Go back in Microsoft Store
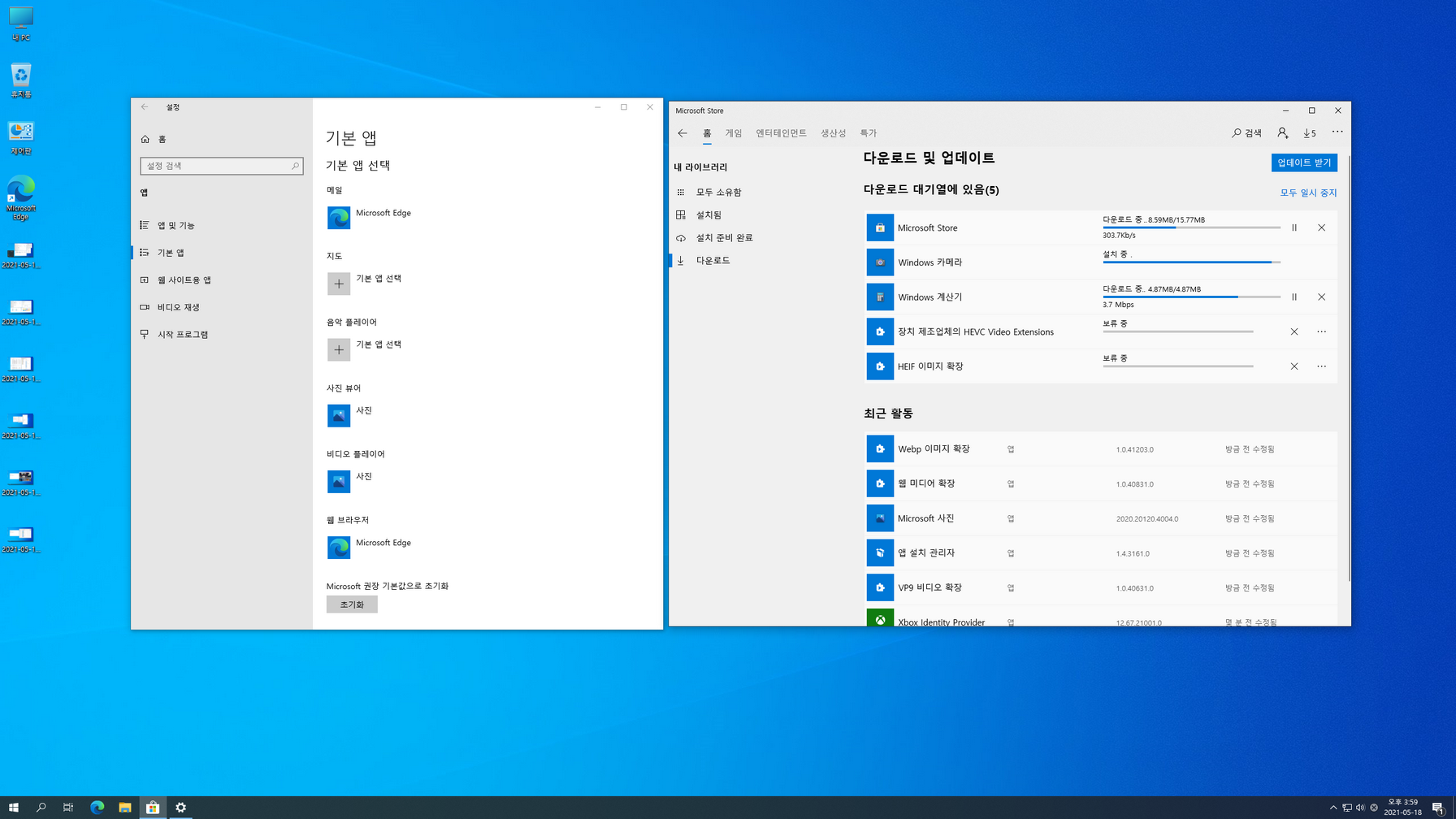The image size is (1456, 819). coord(682,133)
